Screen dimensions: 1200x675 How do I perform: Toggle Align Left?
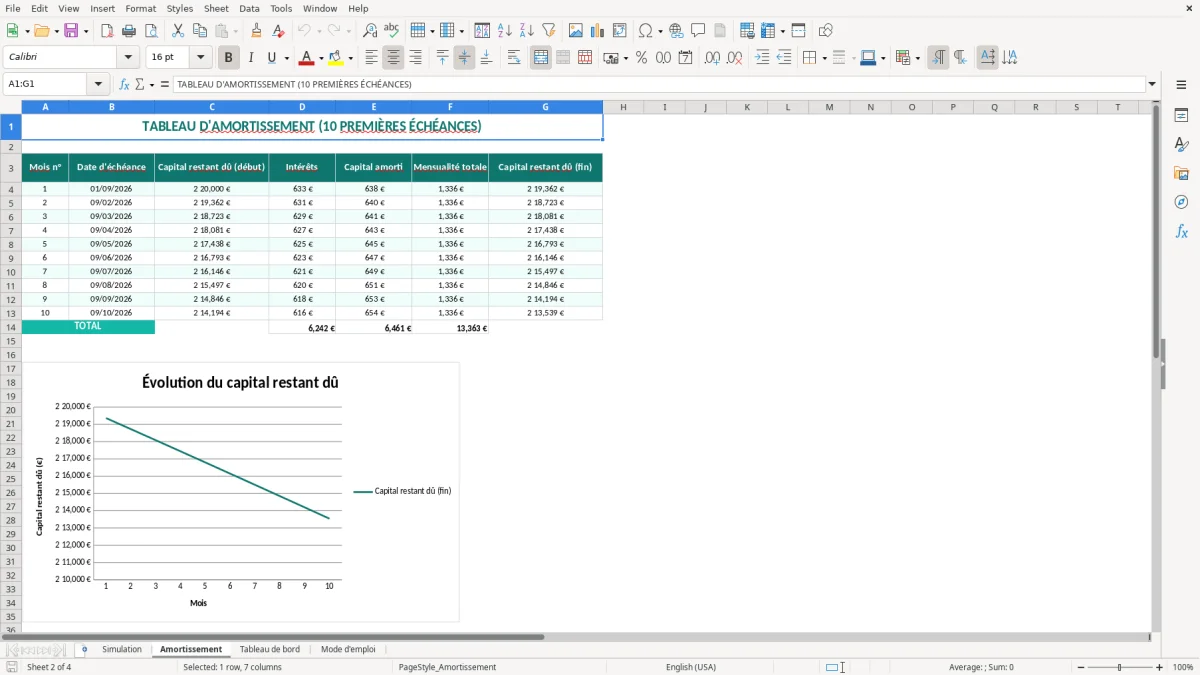(x=372, y=58)
